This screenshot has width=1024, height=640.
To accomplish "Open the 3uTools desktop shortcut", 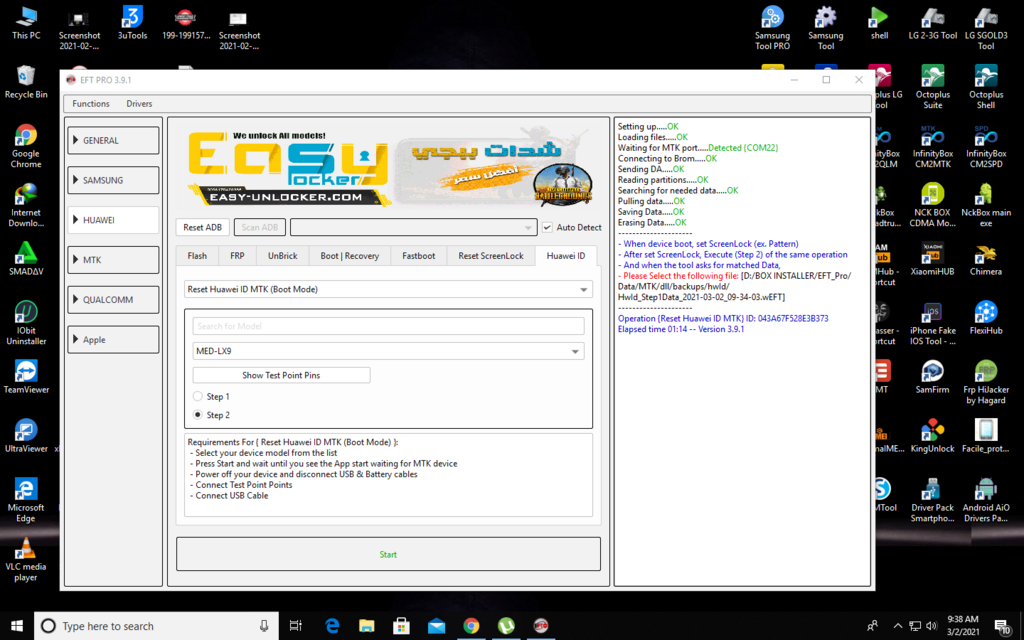I will pos(132,23).
